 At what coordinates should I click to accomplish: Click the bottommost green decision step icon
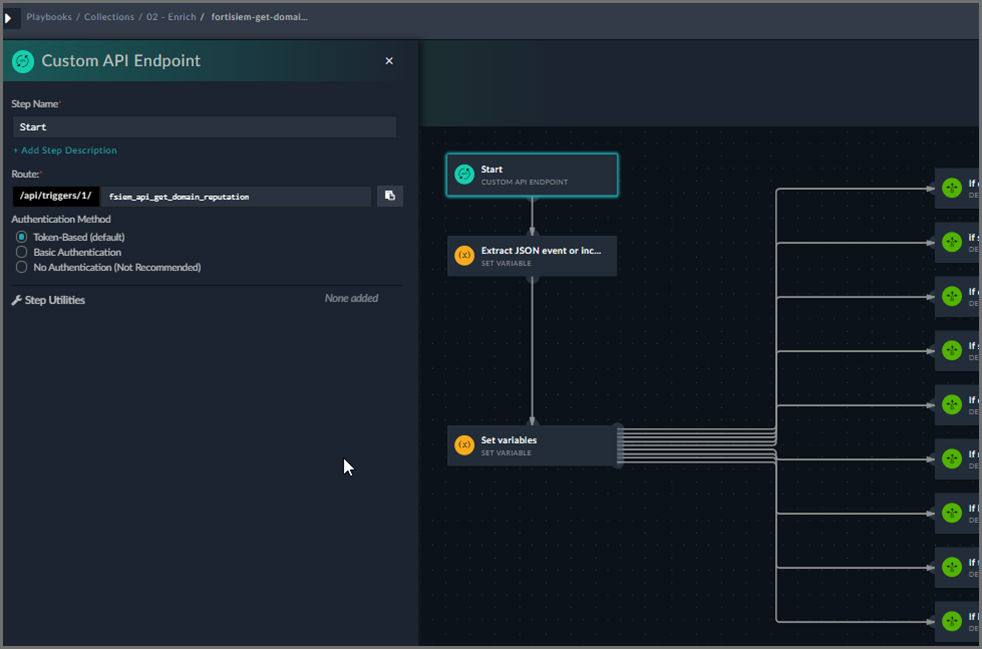click(x=951, y=621)
